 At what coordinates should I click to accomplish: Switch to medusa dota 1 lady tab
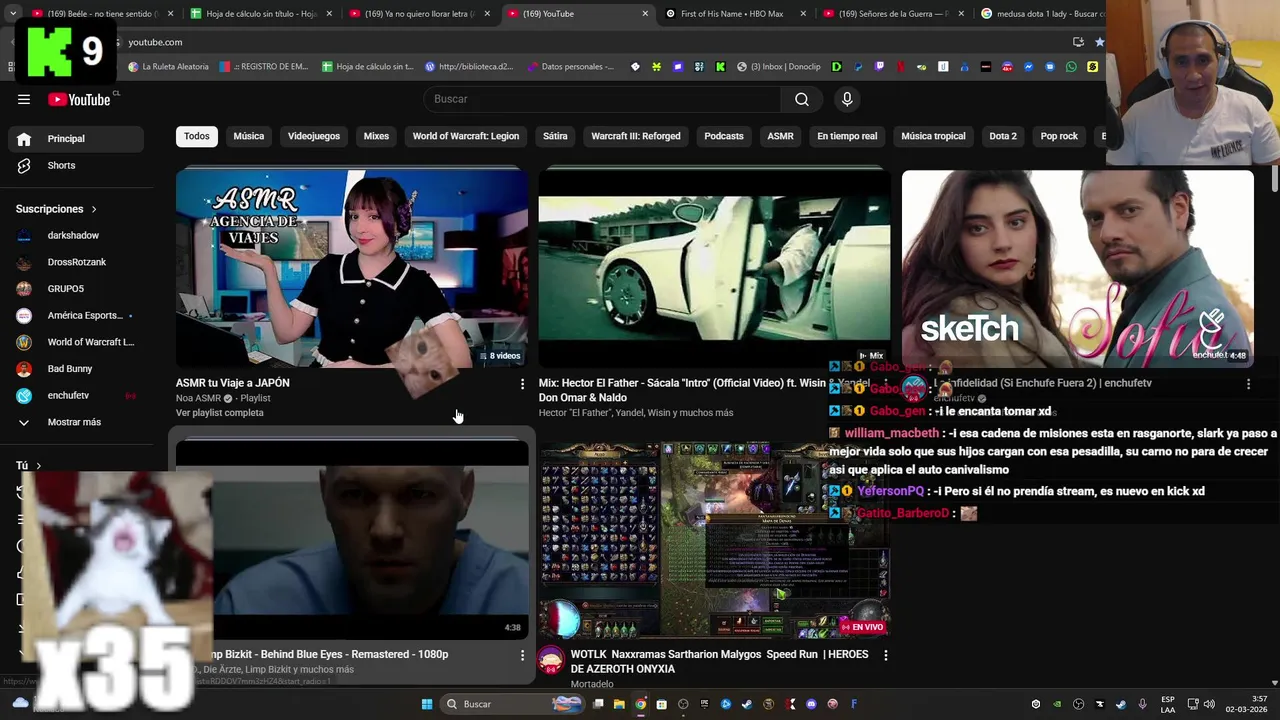(x=1040, y=14)
